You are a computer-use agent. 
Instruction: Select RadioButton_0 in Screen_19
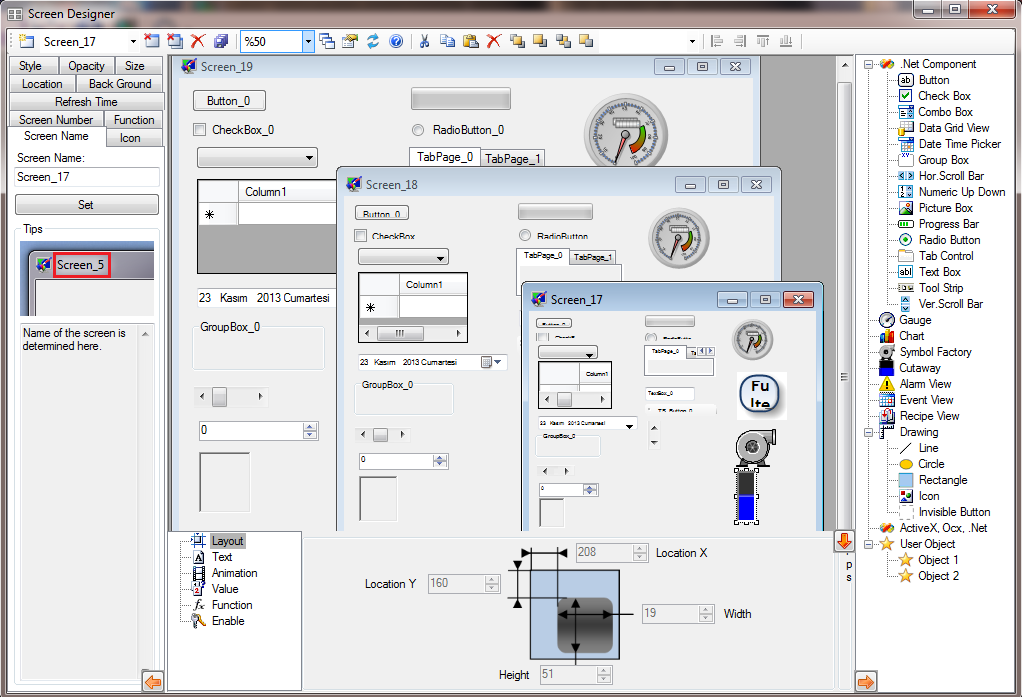point(418,130)
